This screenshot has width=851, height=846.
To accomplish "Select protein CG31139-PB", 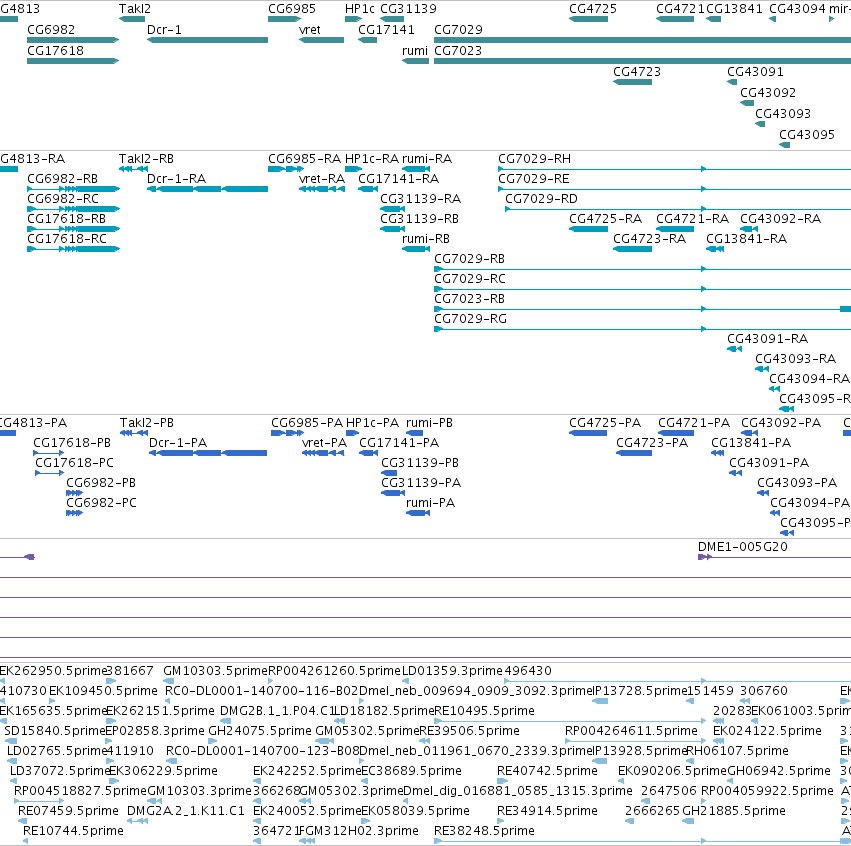I will pyautogui.click(x=389, y=473).
